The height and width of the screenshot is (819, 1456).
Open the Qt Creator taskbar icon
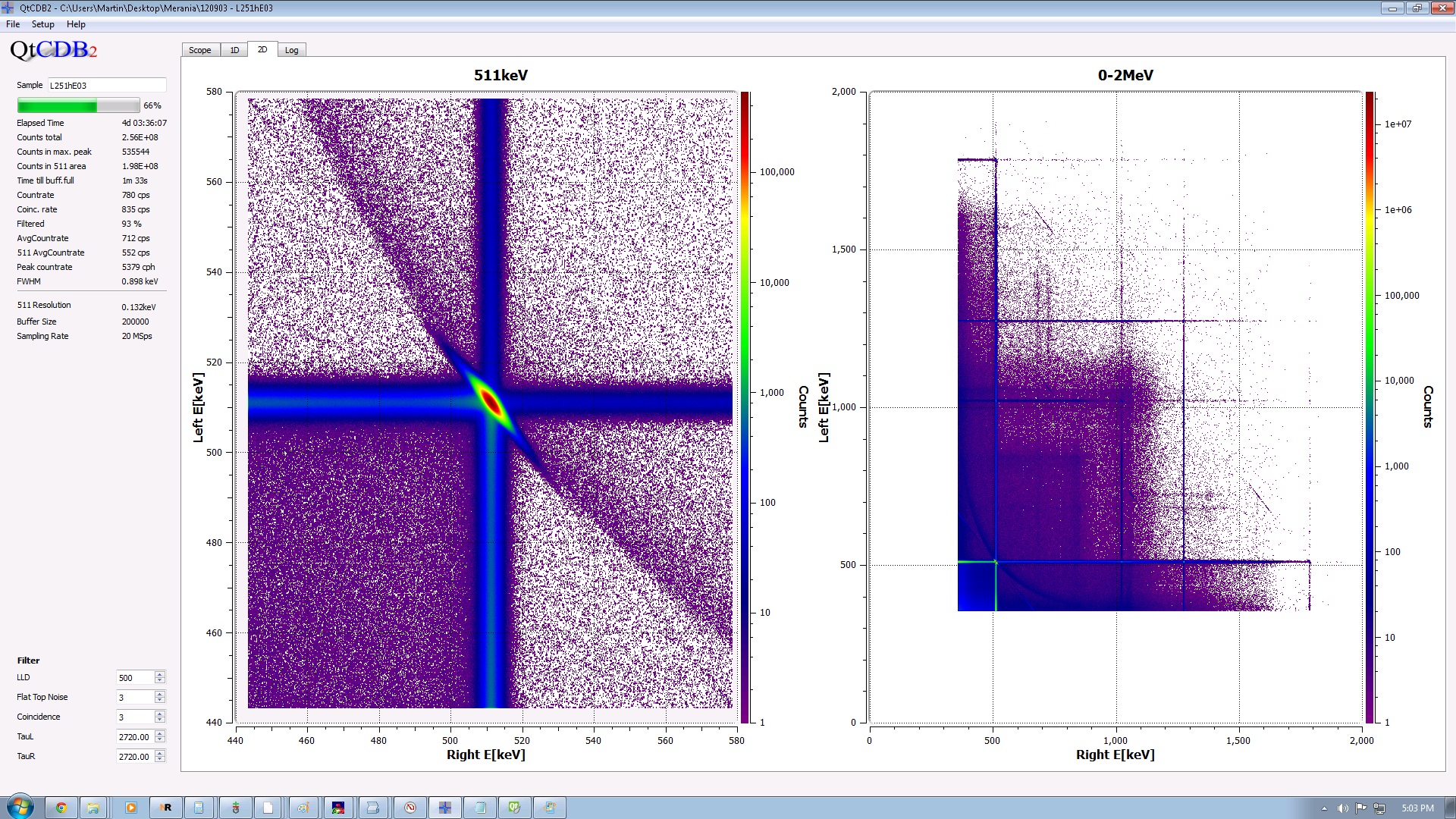pyautogui.click(x=514, y=808)
